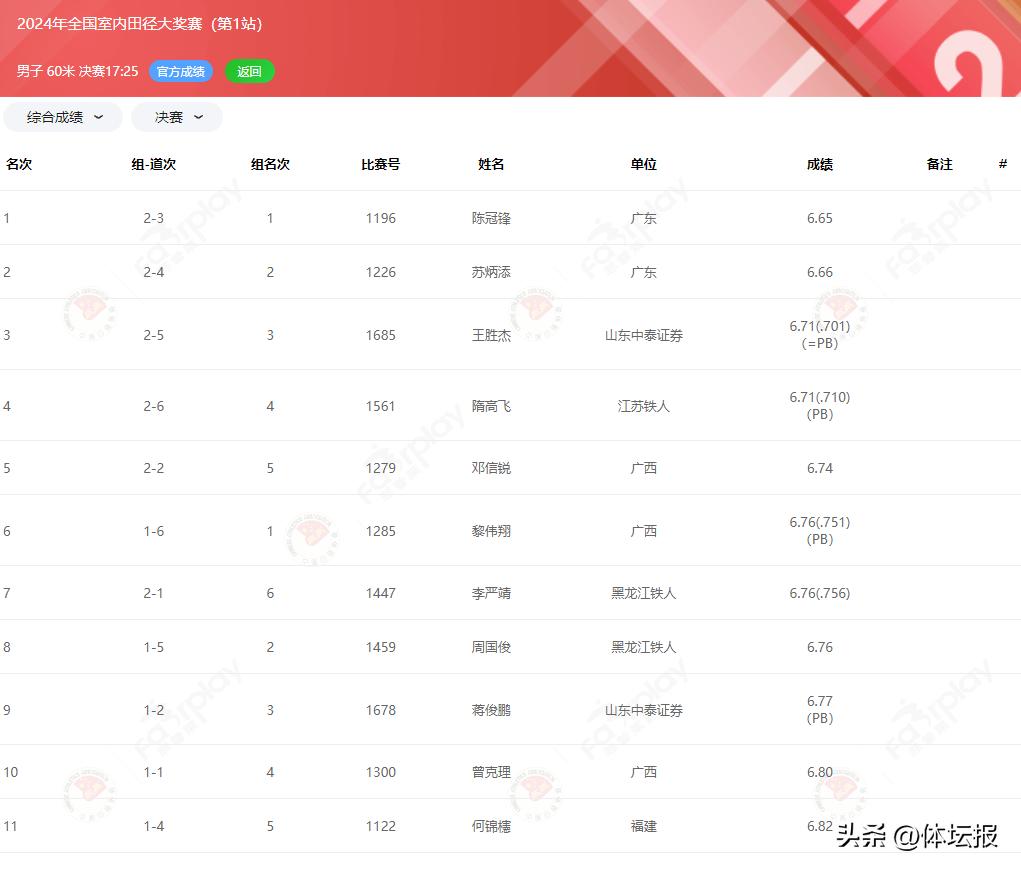
Task: Click bib number 1226
Action: coord(380,272)
